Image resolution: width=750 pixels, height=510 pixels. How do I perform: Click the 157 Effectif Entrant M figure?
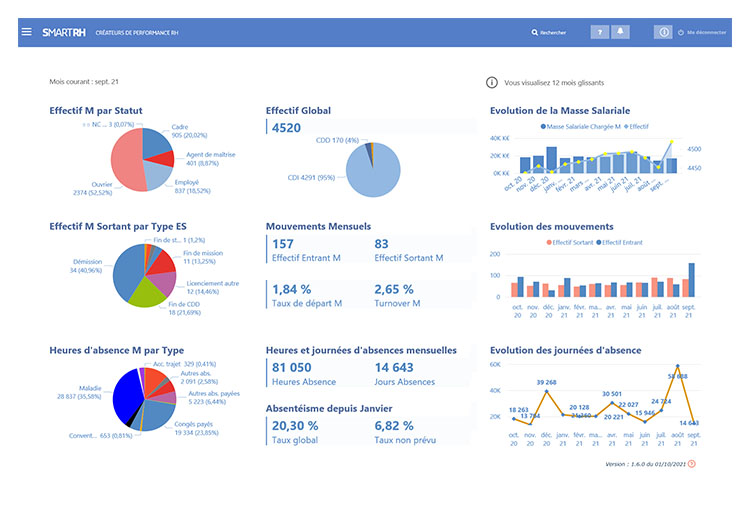point(283,244)
